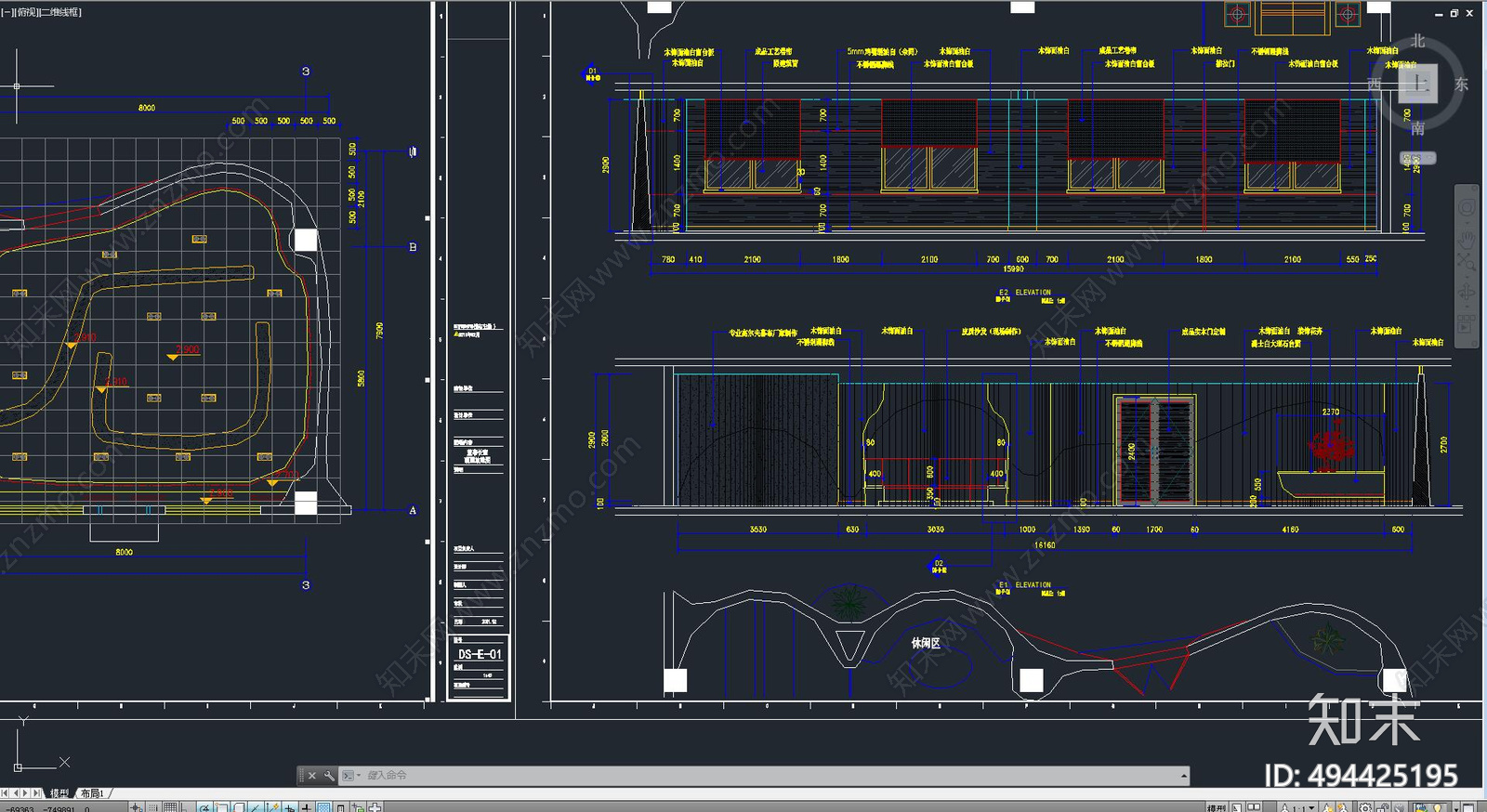The image size is (1487, 812).
Task: Open the [二维线框] visual style menu
Action: click(x=61, y=12)
